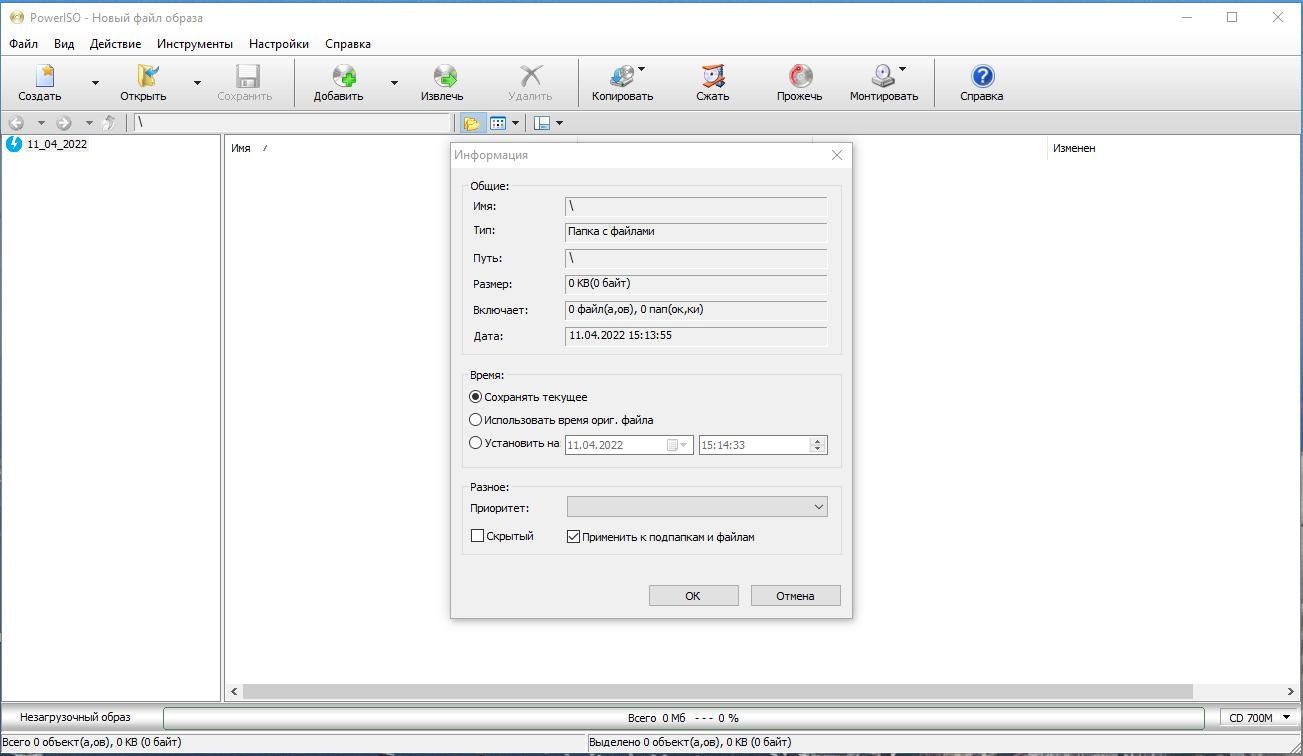This screenshot has height=756, width=1303.
Task: Click OK in the Информация dialog
Action: tap(693, 595)
